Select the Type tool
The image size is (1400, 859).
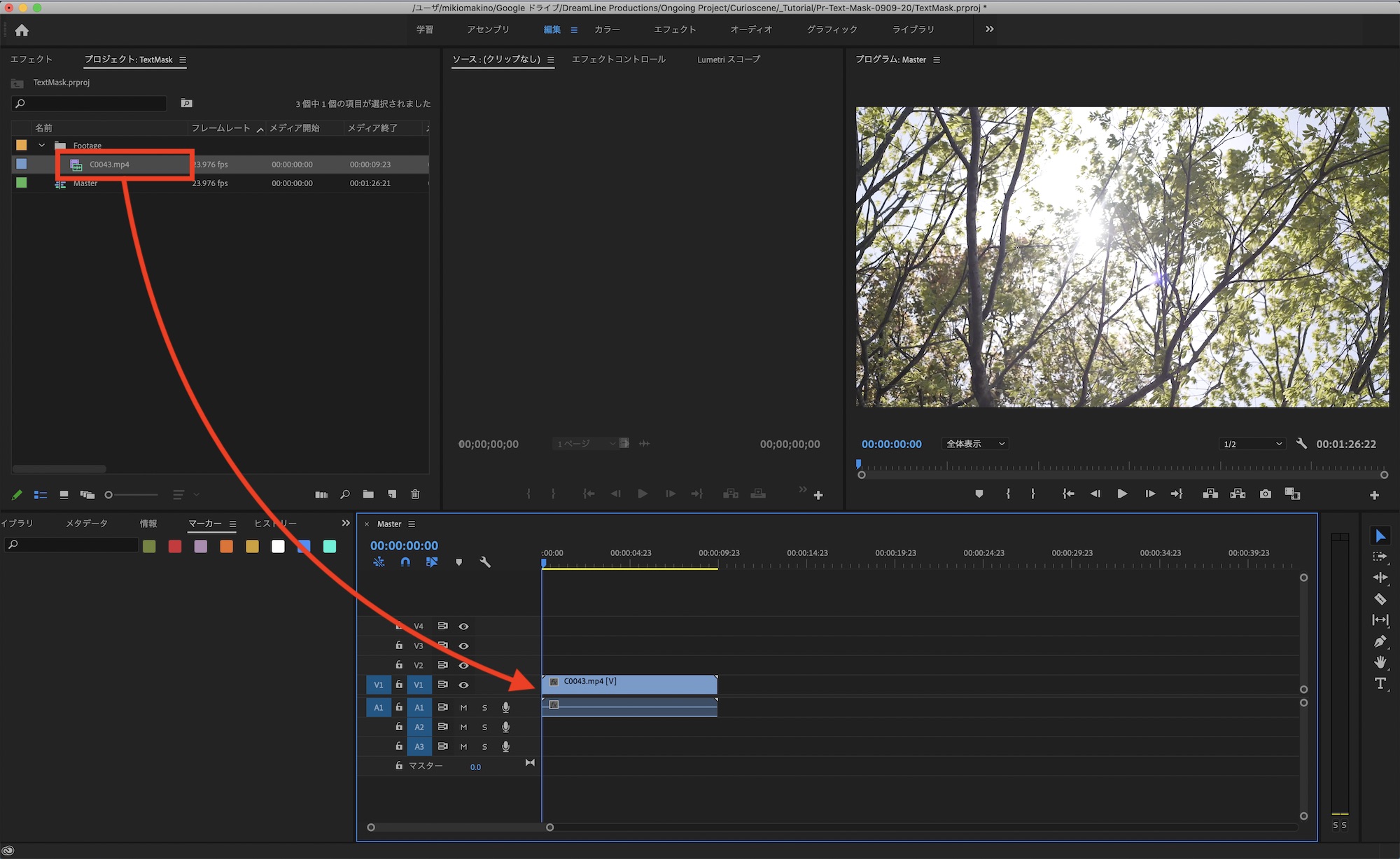coord(1380,683)
